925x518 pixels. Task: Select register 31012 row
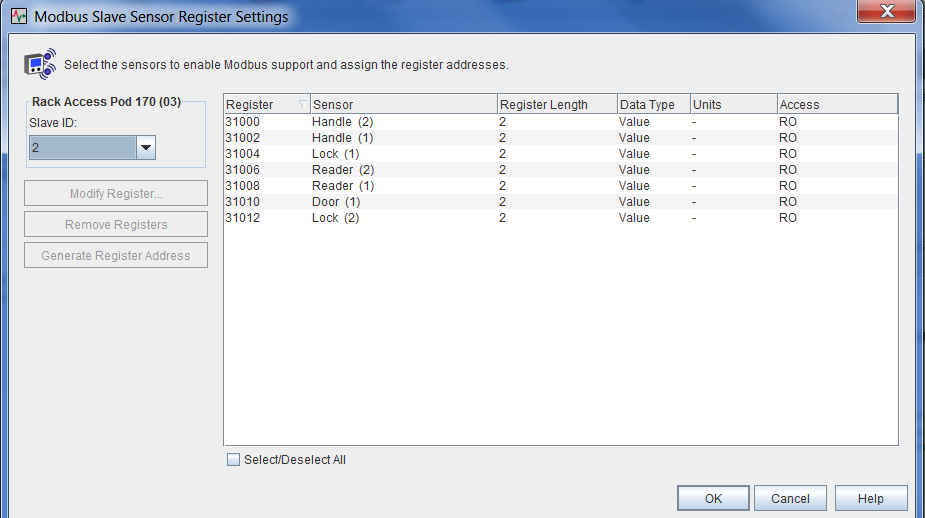tap(561, 217)
